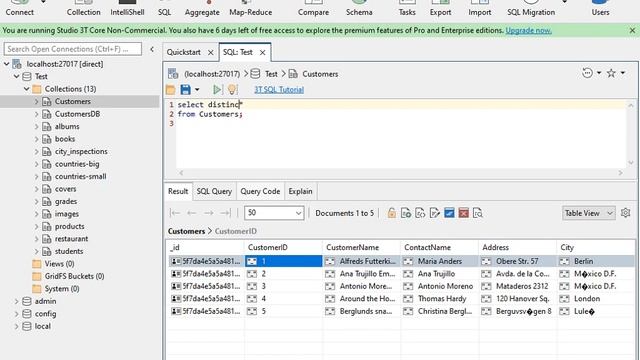Switch to the SQL Query result tab
The width and height of the screenshot is (640, 360).
point(214,191)
